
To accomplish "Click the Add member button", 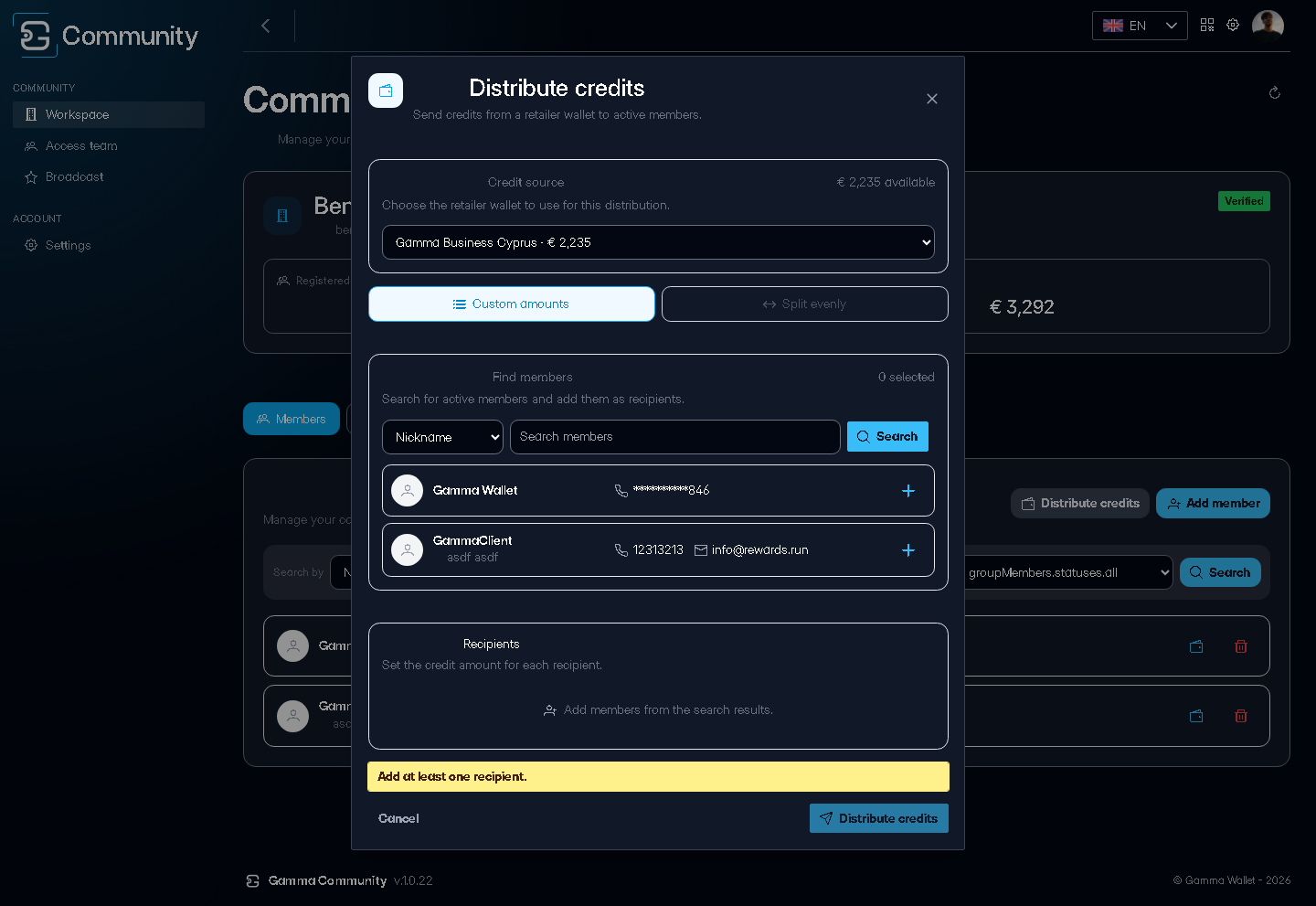I will [1214, 504].
